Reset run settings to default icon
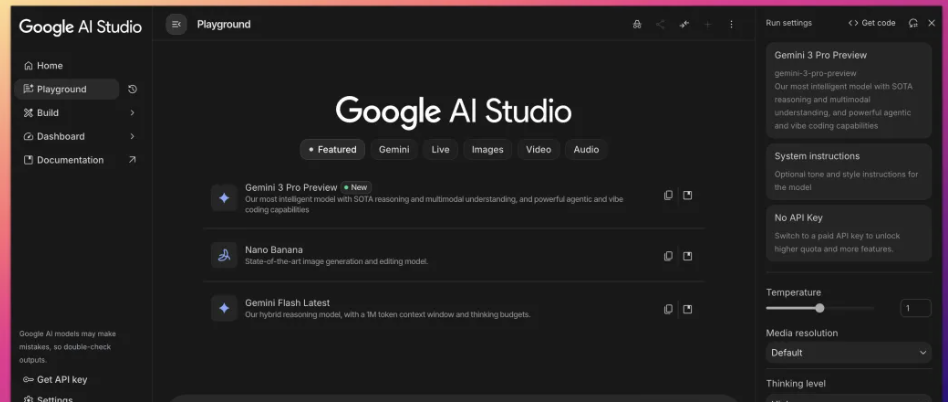 pyautogui.click(x=912, y=23)
